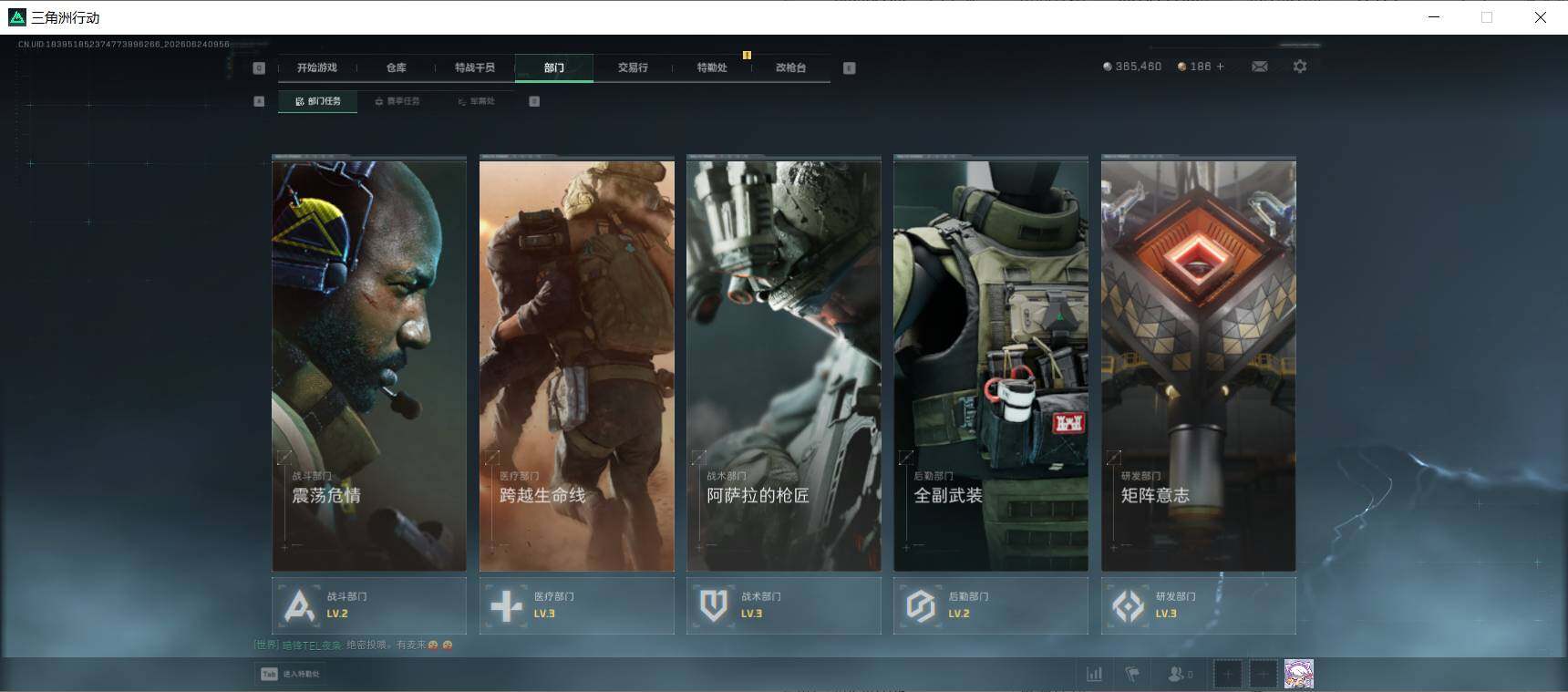The width and height of the screenshot is (1568, 692).
Task: Switch to the 仓库 tab
Action: [396, 67]
